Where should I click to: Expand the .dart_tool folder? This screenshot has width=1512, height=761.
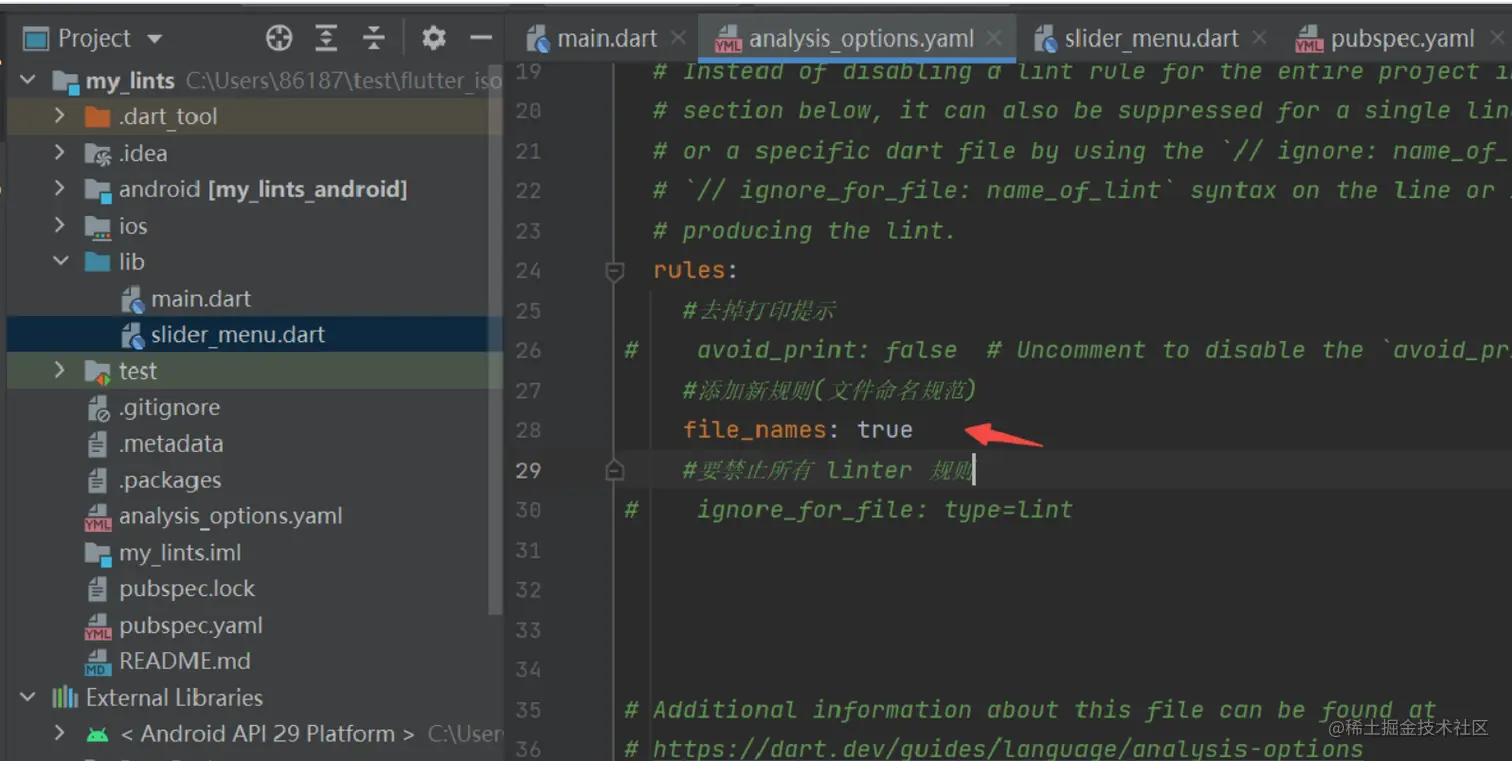pos(60,116)
